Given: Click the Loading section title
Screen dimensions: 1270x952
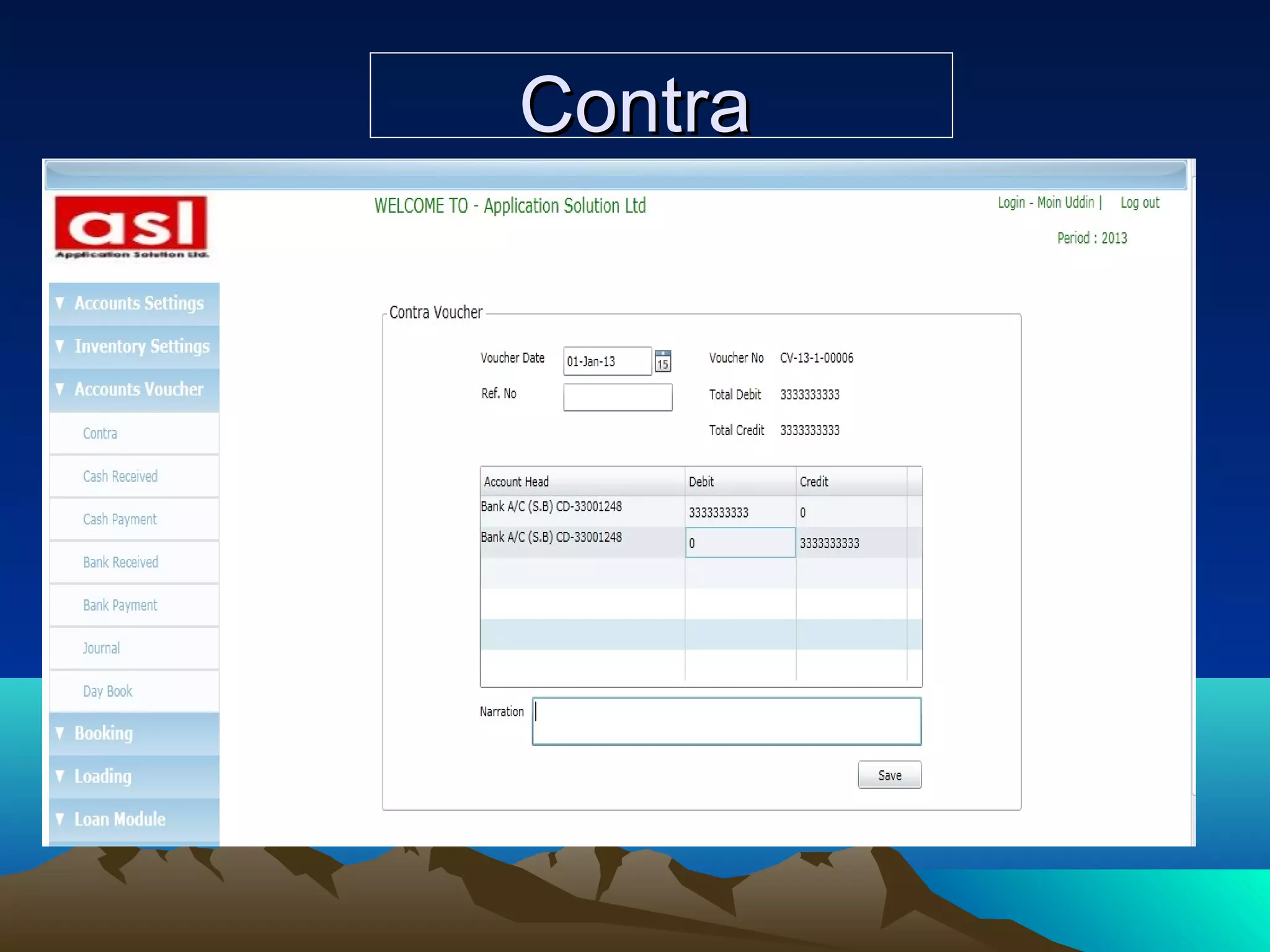Looking at the screenshot, I should (103, 776).
